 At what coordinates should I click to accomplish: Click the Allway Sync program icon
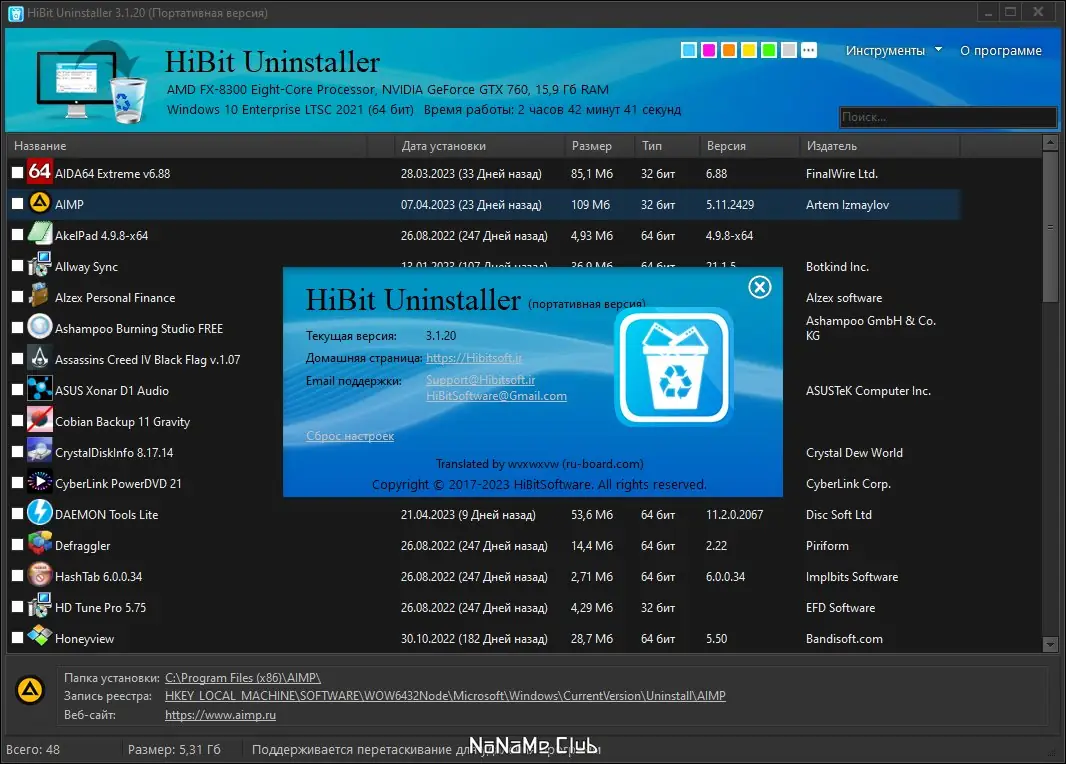(39, 265)
